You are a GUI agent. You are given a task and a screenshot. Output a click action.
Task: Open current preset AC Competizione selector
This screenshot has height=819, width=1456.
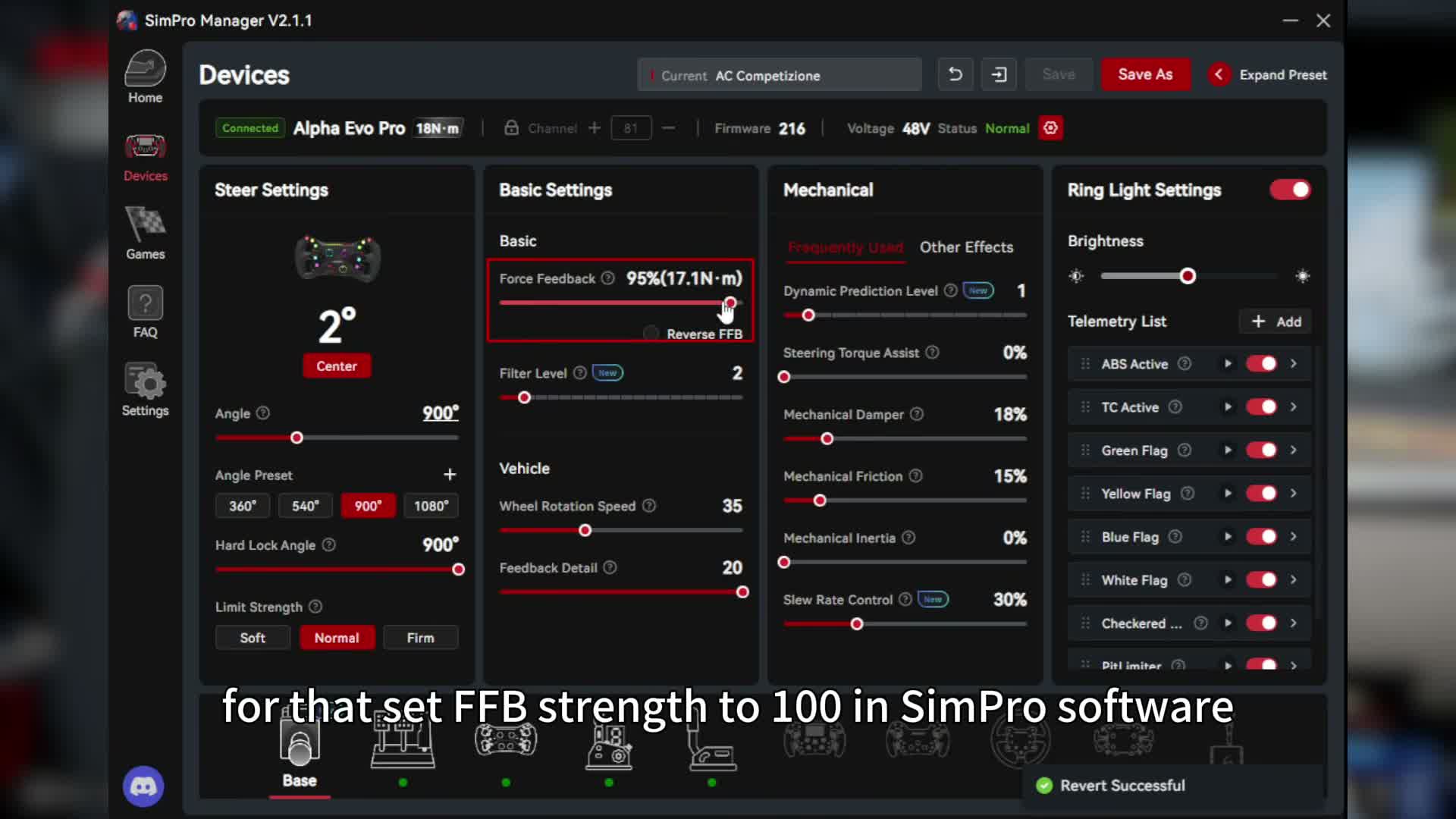pos(780,75)
